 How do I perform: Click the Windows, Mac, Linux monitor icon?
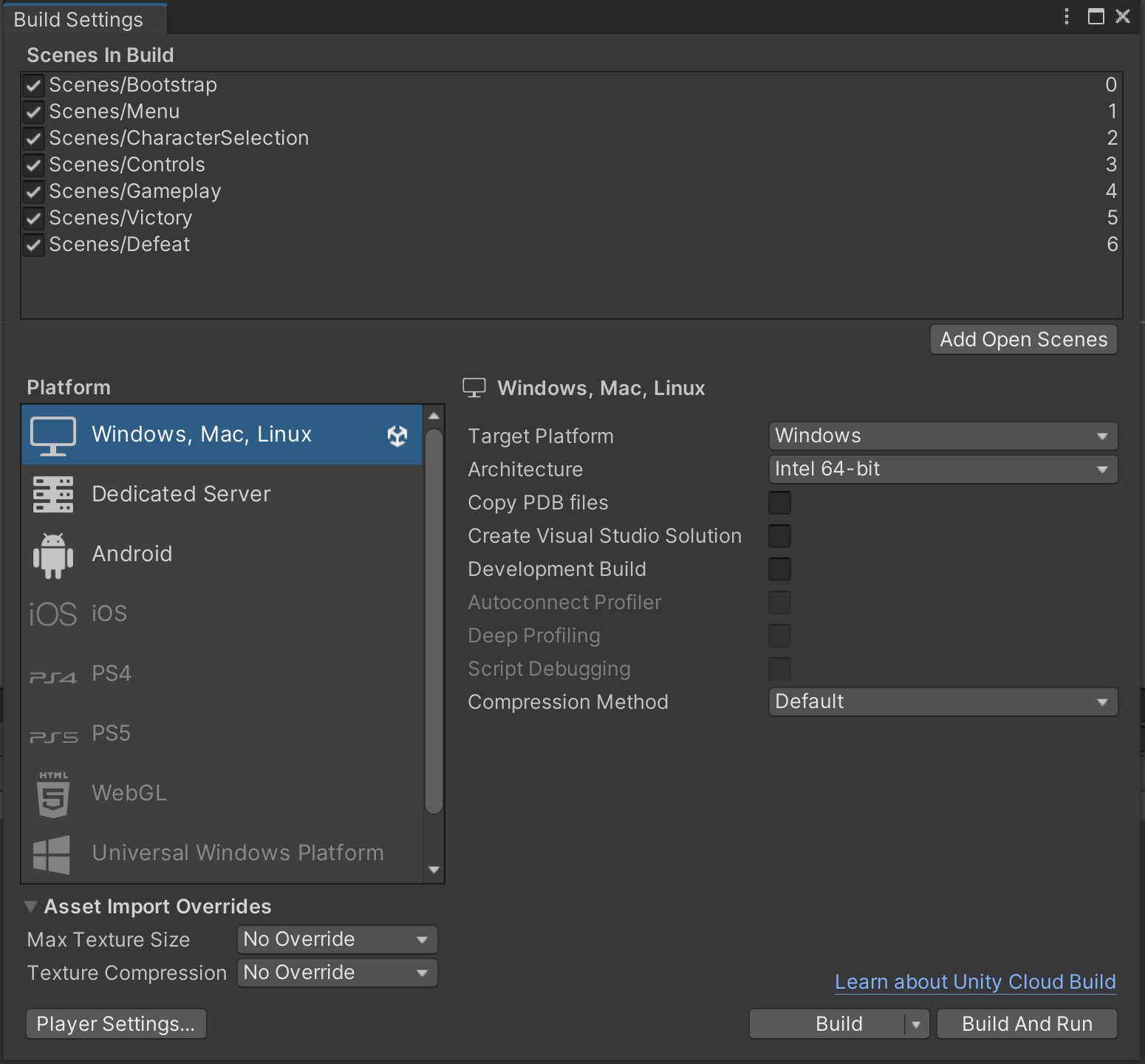(x=53, y=436)
